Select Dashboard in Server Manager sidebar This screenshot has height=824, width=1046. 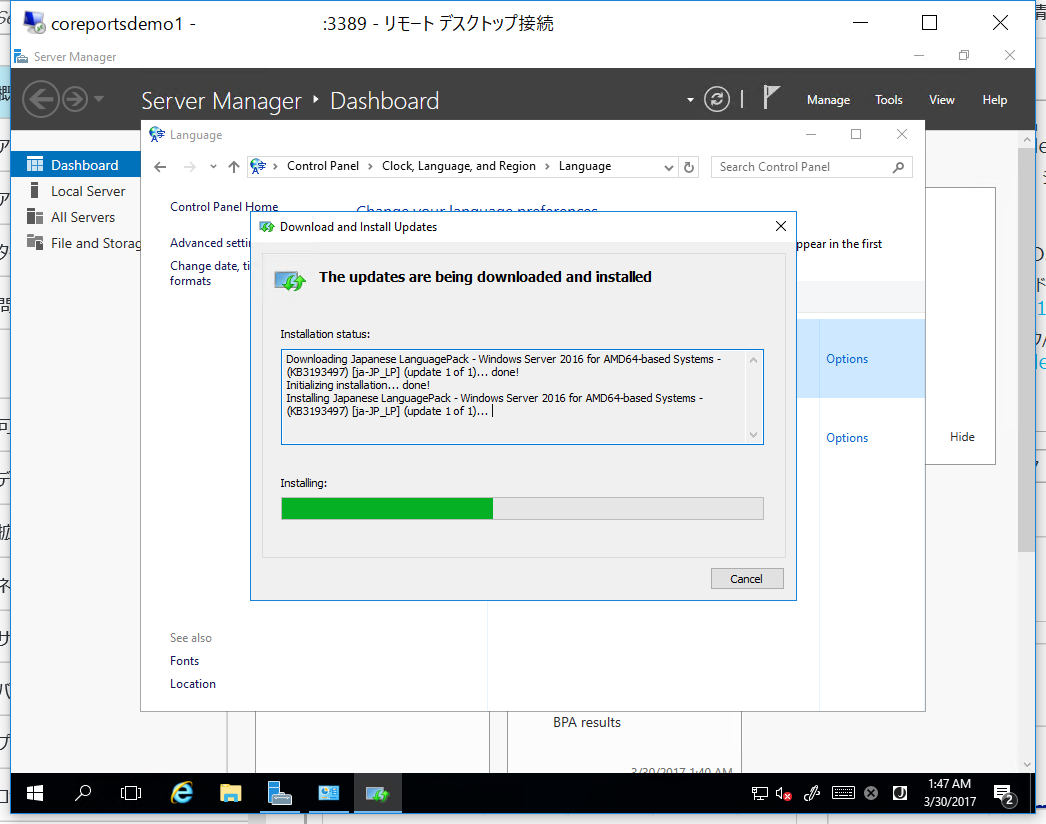76,165
